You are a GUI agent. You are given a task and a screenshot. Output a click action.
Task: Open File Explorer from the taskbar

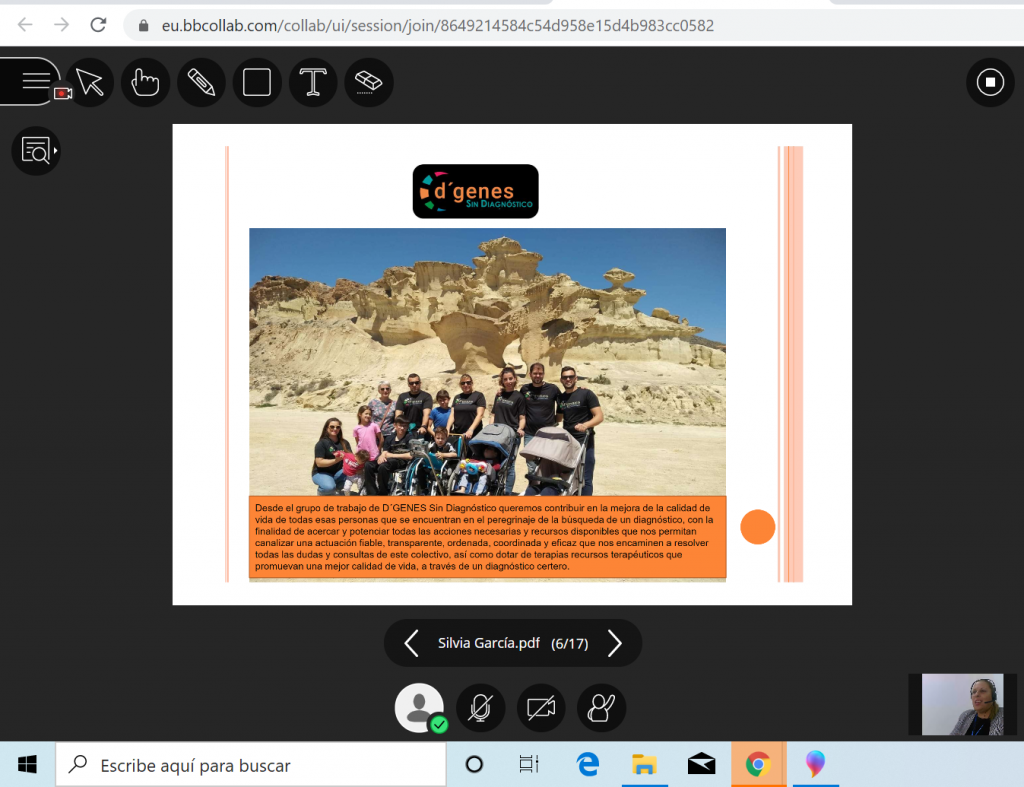click(644, 765)
